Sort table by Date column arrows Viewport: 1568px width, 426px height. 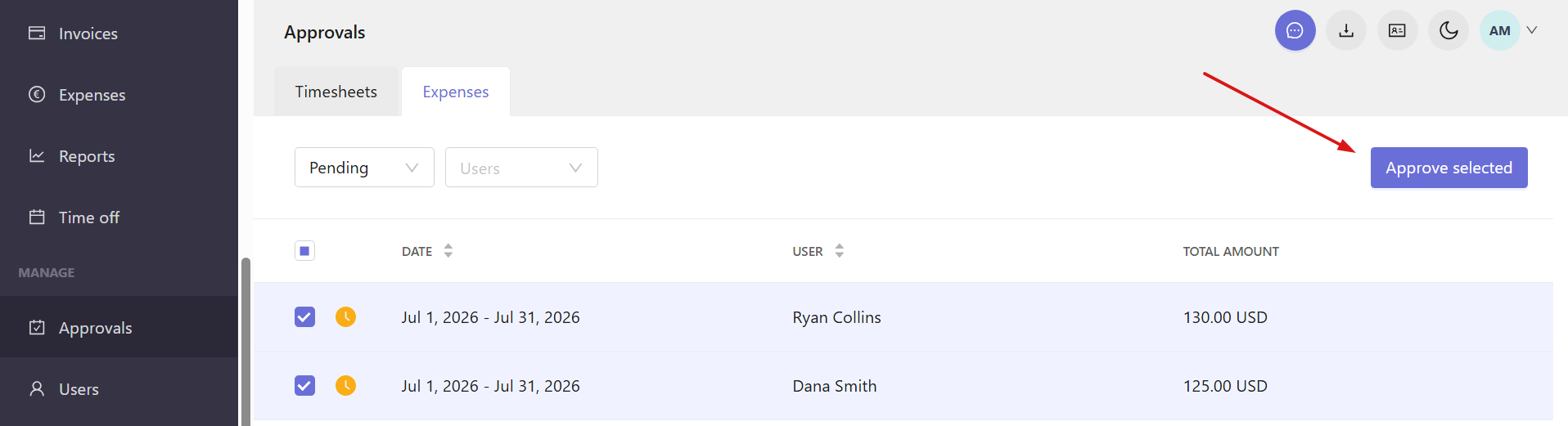click(x=448, y=251)
